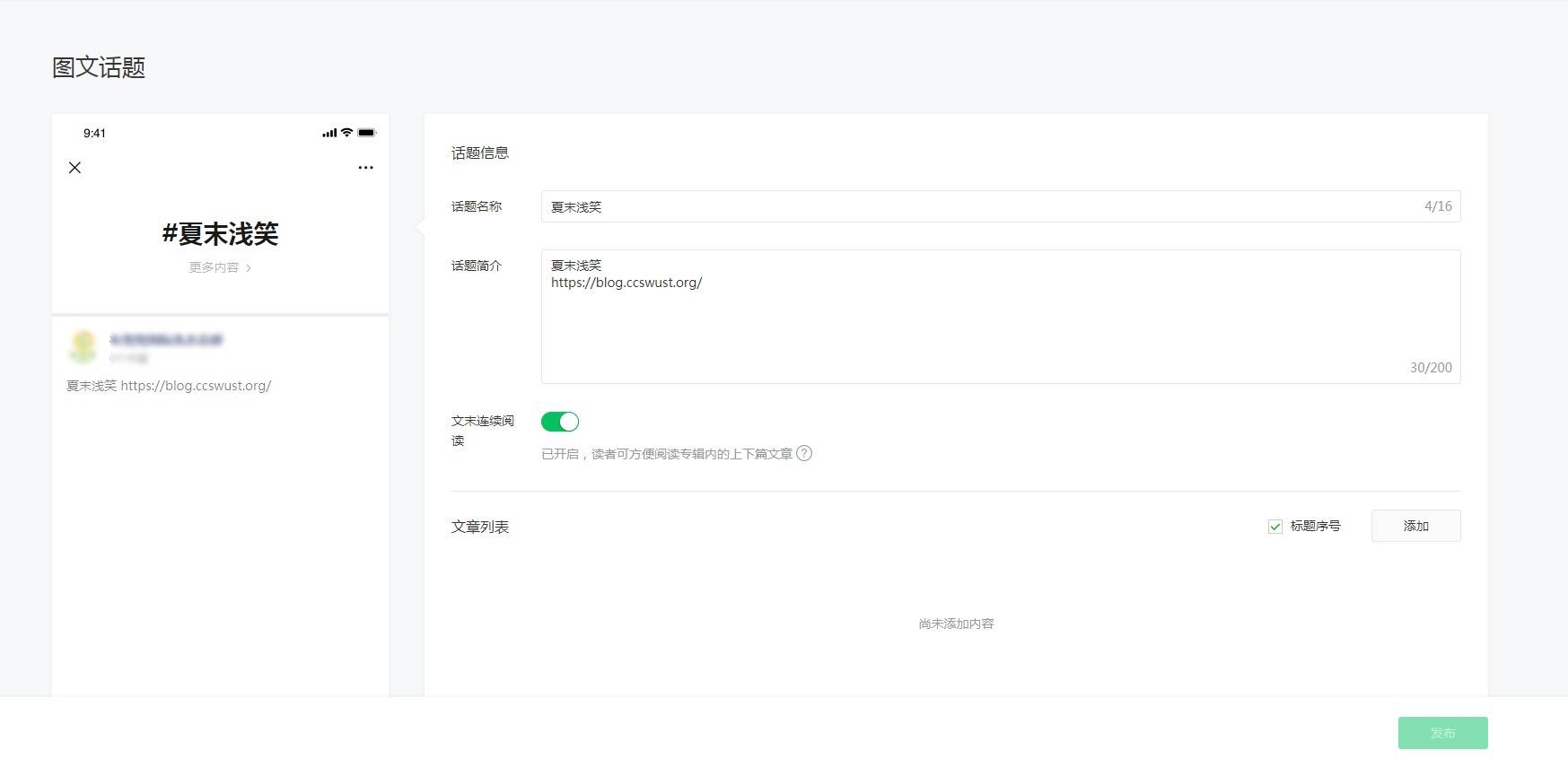Click the 已开启 hint text under toggle
Viewport: 1568px width, 759px height.
tap(667, 454)
